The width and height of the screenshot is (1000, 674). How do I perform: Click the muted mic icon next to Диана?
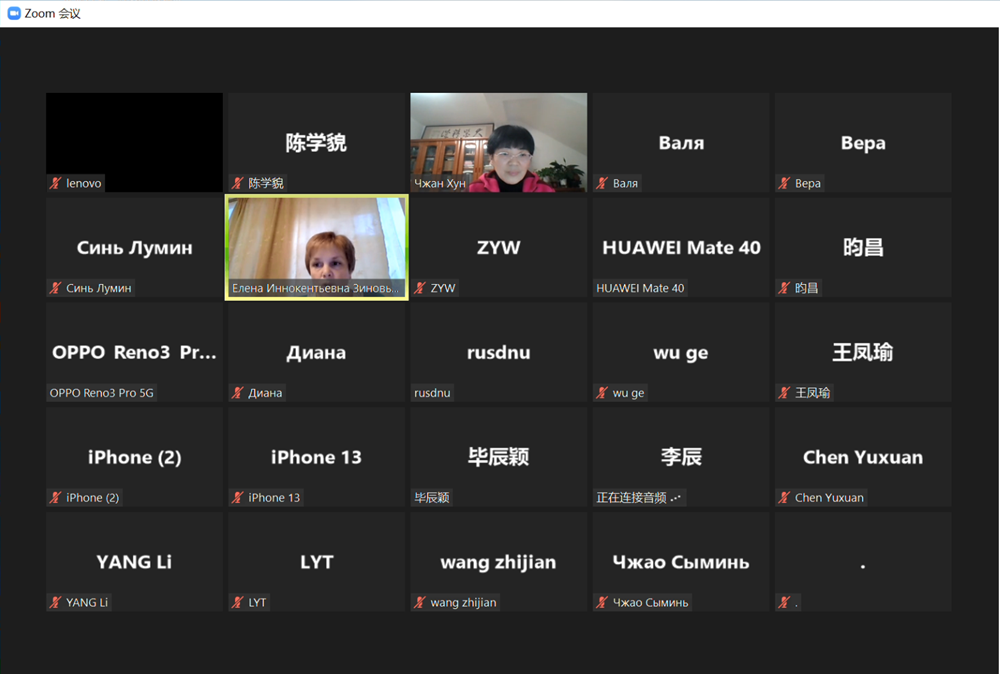(x=238, y=393)
